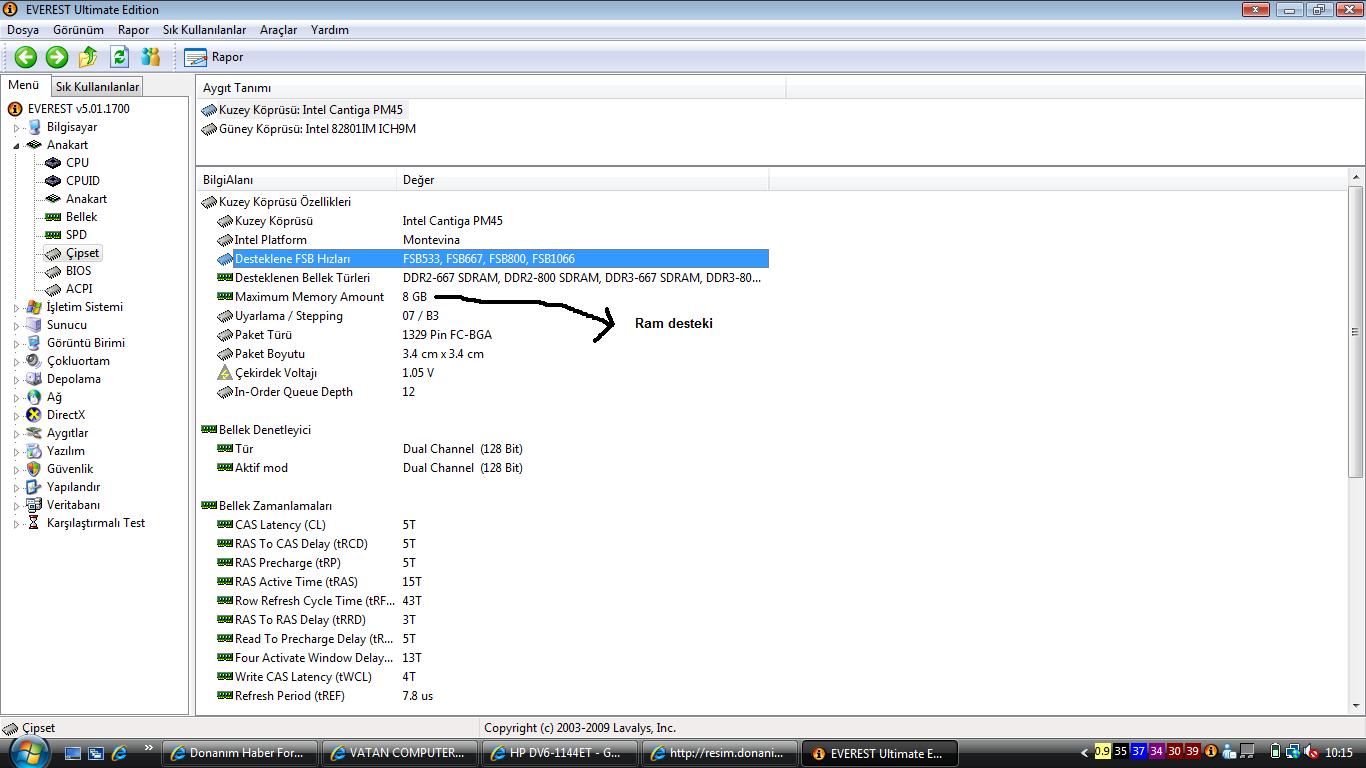1366x768 pixels.
Task: Select the Desteklene FSB Hızları row
Action: tap(492, 259)
